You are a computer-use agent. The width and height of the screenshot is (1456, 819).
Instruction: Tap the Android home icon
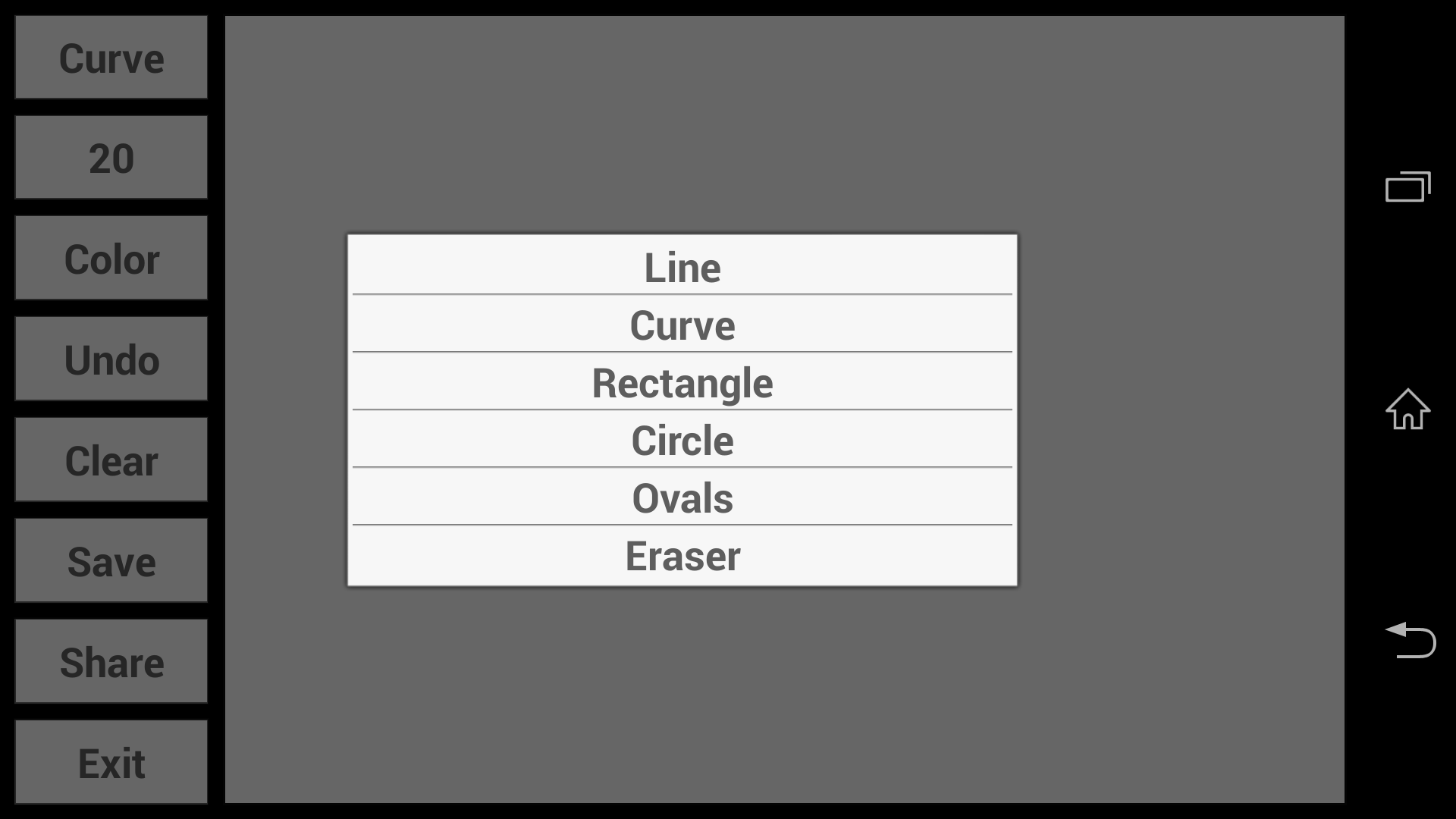[x=1407, y=409]
